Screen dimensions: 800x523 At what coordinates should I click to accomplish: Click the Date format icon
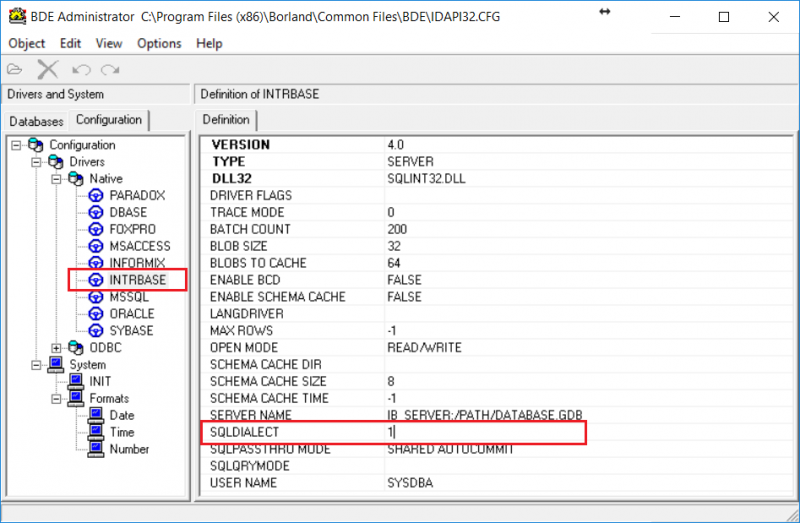coord(95,415)
